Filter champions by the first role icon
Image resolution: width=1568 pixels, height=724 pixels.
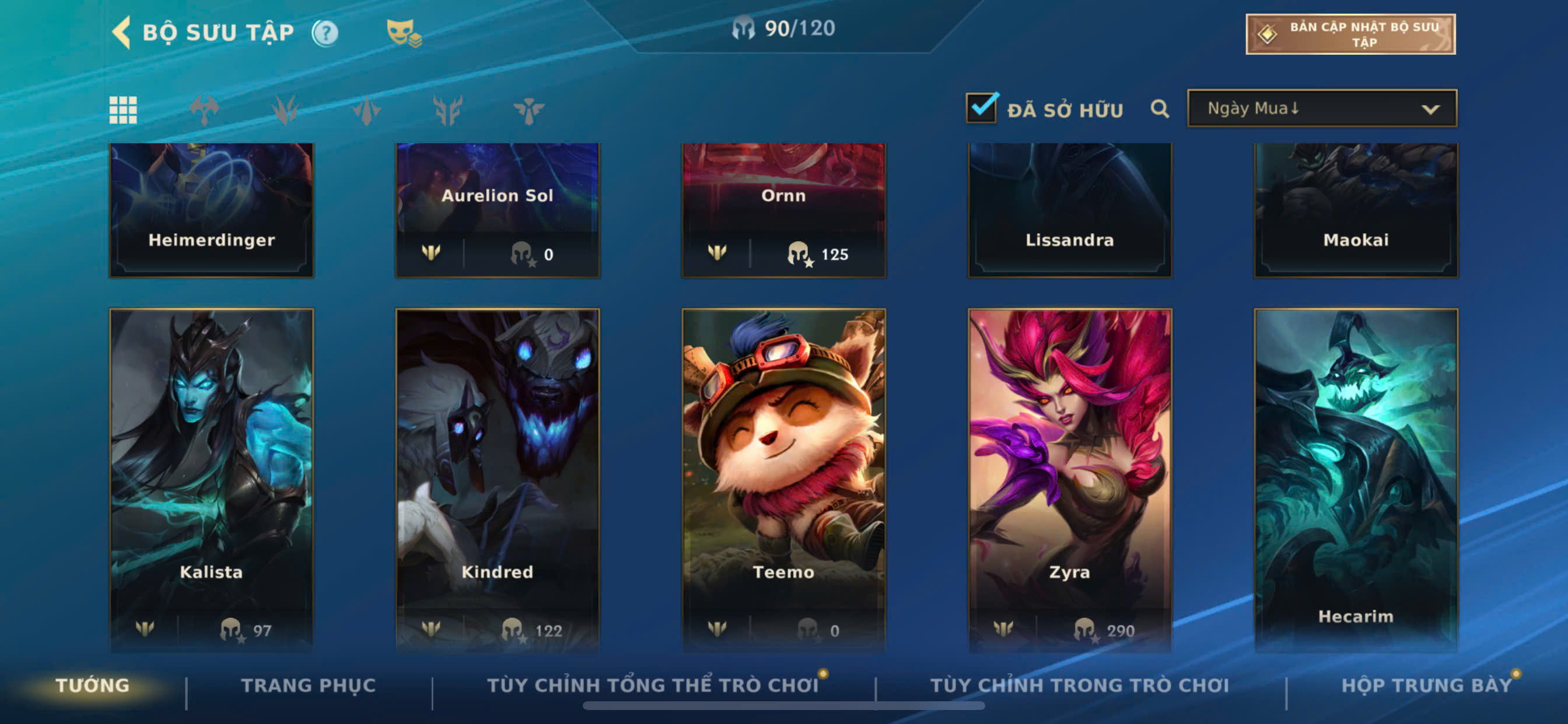tap(204, 110)
